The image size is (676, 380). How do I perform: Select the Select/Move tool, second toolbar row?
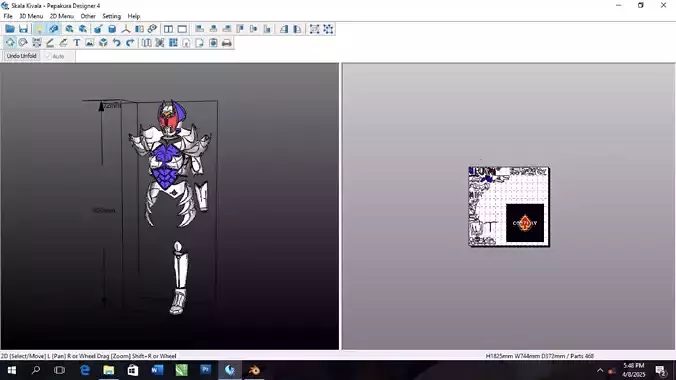(x=10, y=43)
